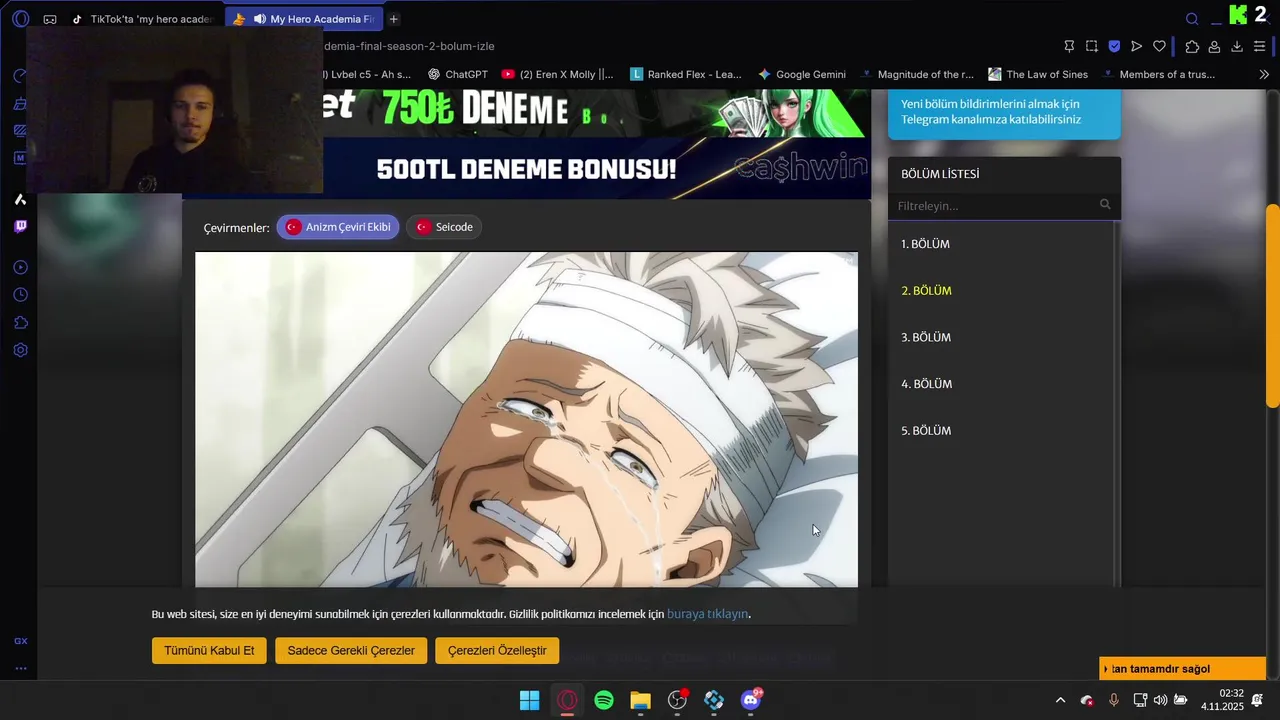Switch to the TikTok tab
This screenshot has height=720, width=1280.
[x=142, y=19]
